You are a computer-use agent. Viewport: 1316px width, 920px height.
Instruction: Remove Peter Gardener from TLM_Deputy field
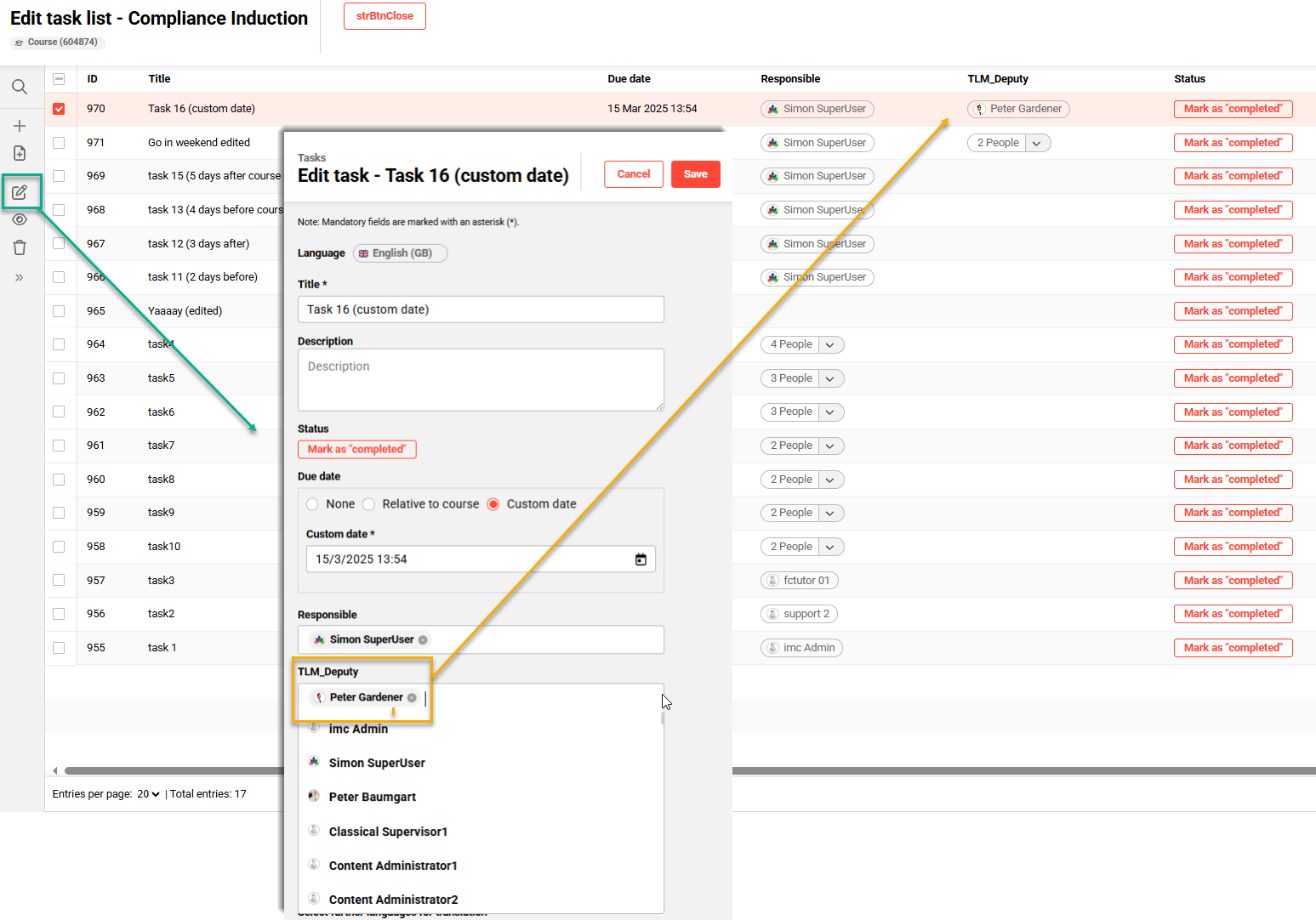click(412, 697)
